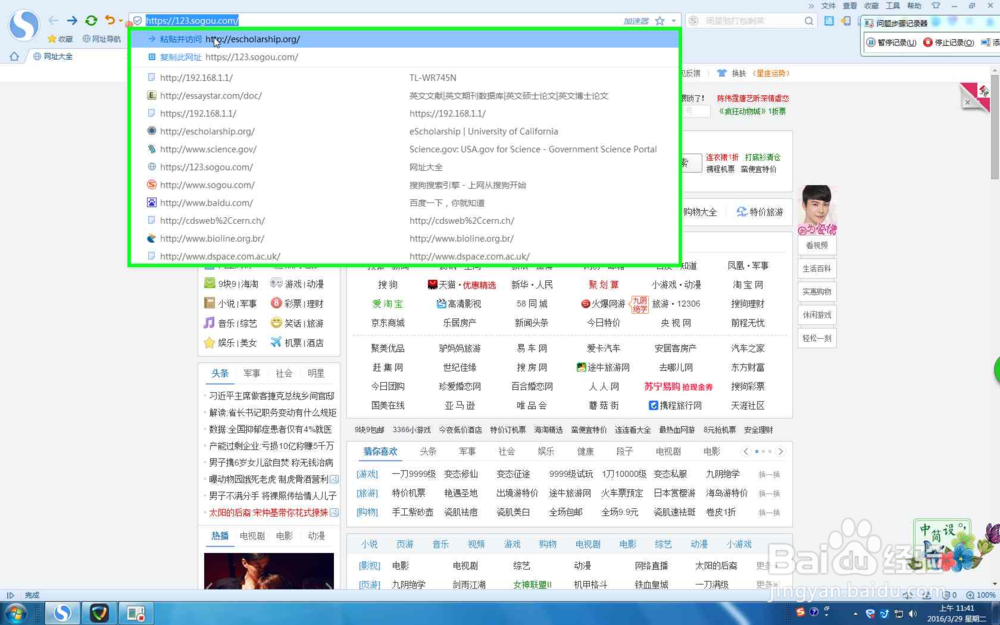Click the Sogou browser logo

(x=24, y=24)
